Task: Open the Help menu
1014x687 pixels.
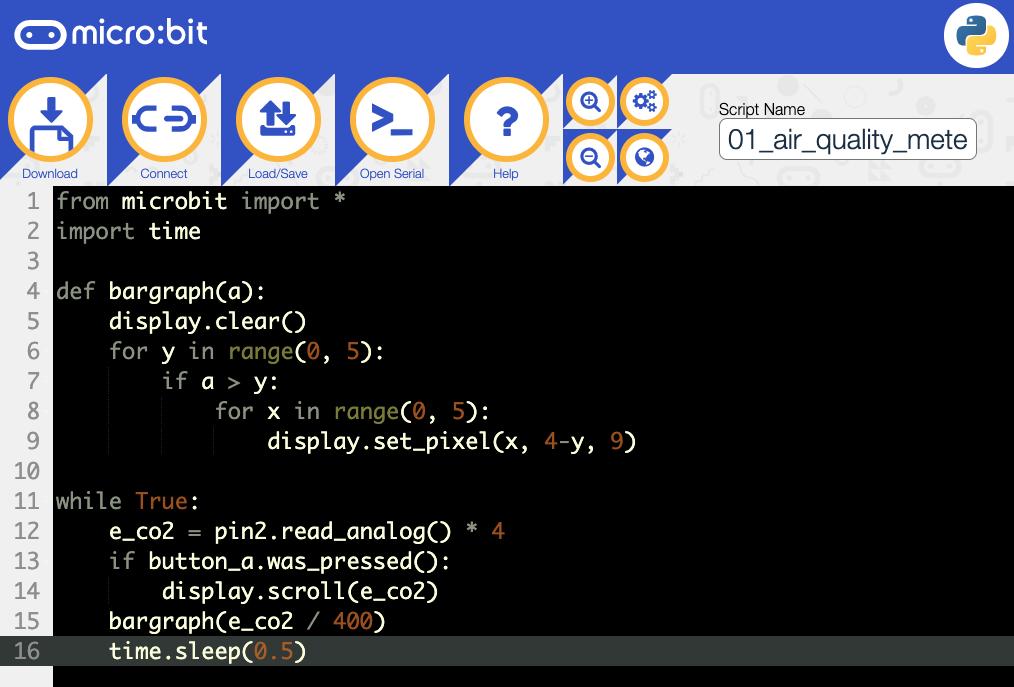Action: click(506, 120)
